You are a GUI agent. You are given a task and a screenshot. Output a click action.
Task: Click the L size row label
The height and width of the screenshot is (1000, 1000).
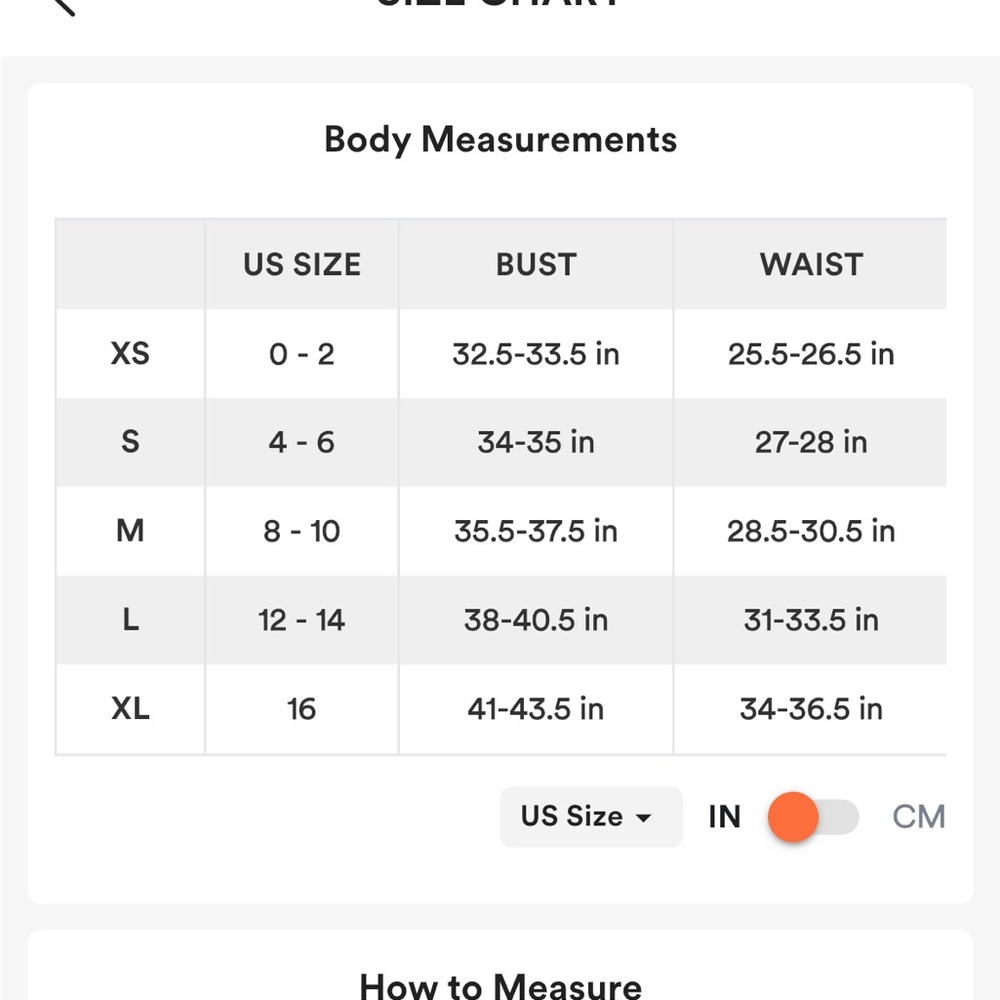[x=130, y=620]
